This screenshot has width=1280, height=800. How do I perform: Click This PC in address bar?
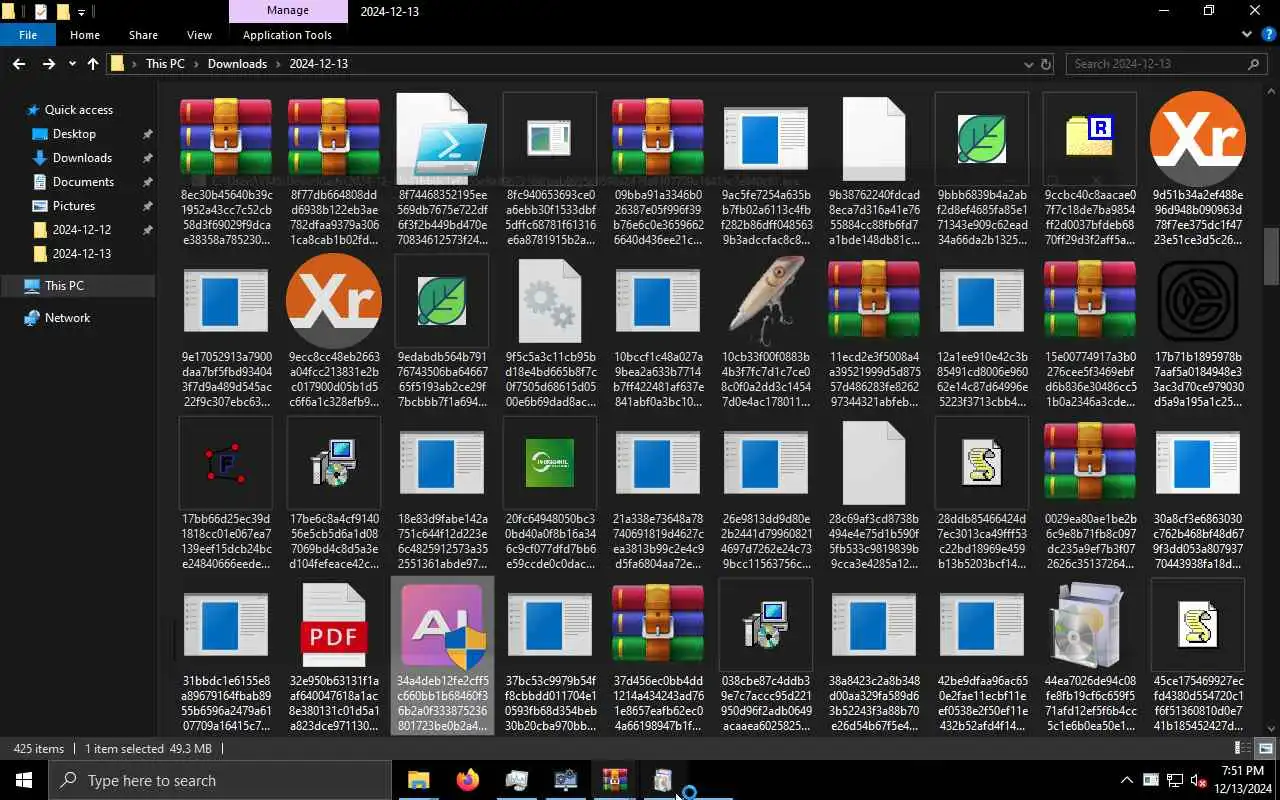tap(165, 64)
